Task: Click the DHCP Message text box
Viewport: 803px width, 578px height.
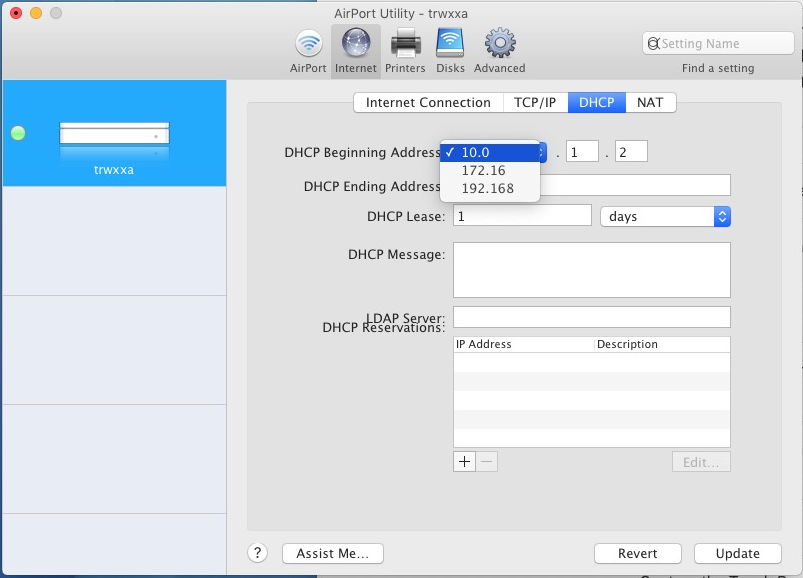Action: pos(591,270)
